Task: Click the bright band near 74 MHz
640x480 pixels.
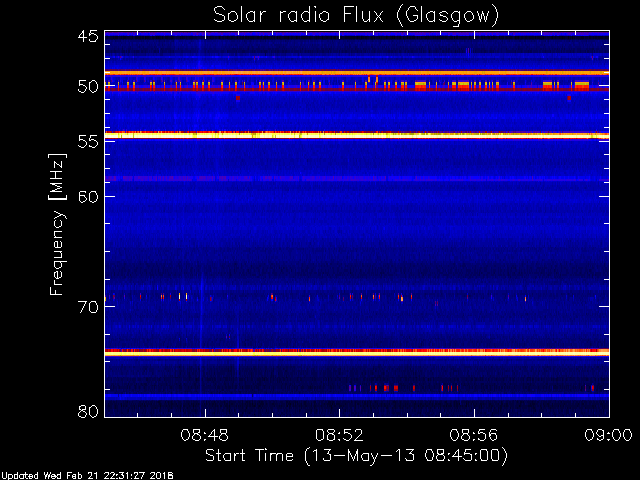Action: click(357, 353)
